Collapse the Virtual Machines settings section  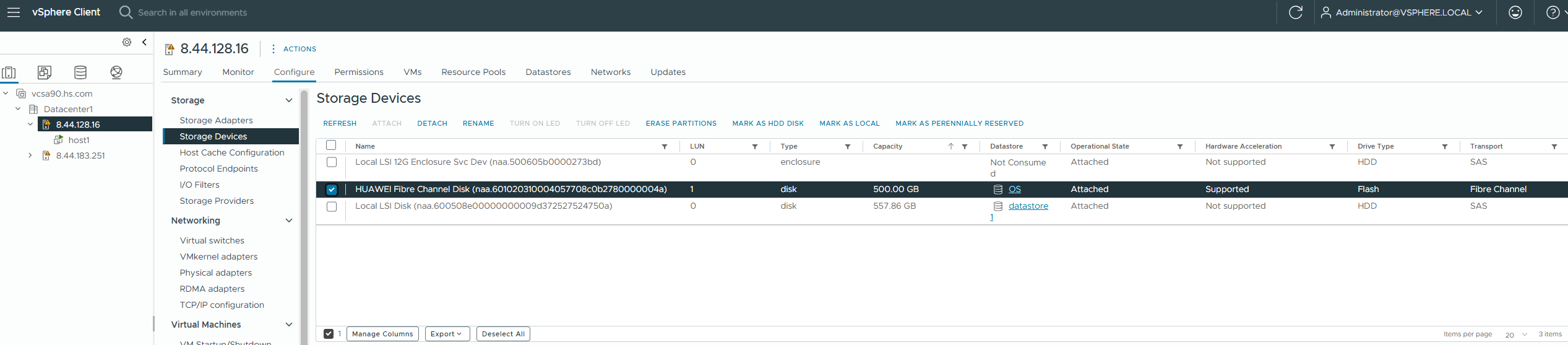tap(289, 325)
